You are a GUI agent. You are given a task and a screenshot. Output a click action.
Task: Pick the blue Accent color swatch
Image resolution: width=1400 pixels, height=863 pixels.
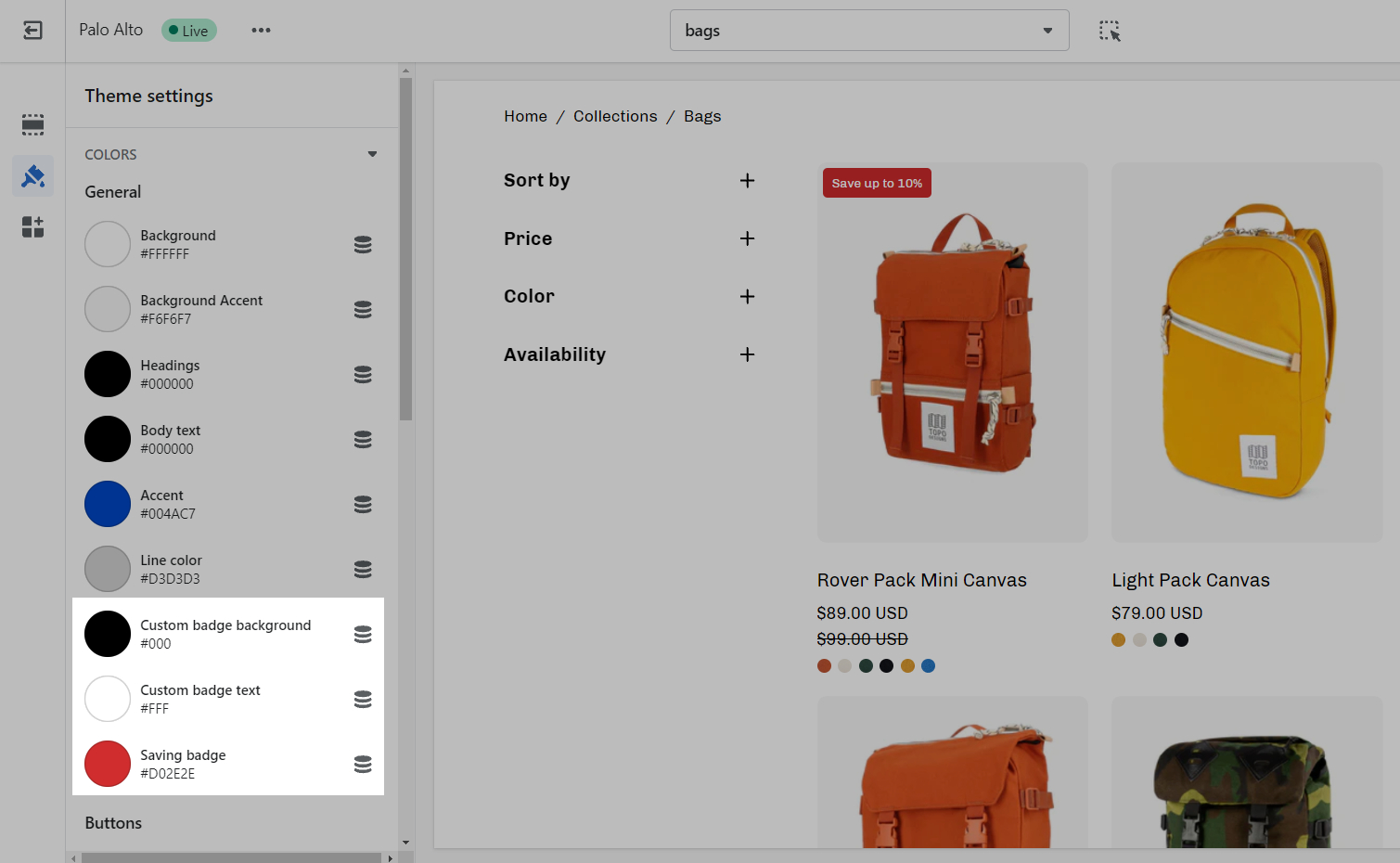[x=108, y=504]
